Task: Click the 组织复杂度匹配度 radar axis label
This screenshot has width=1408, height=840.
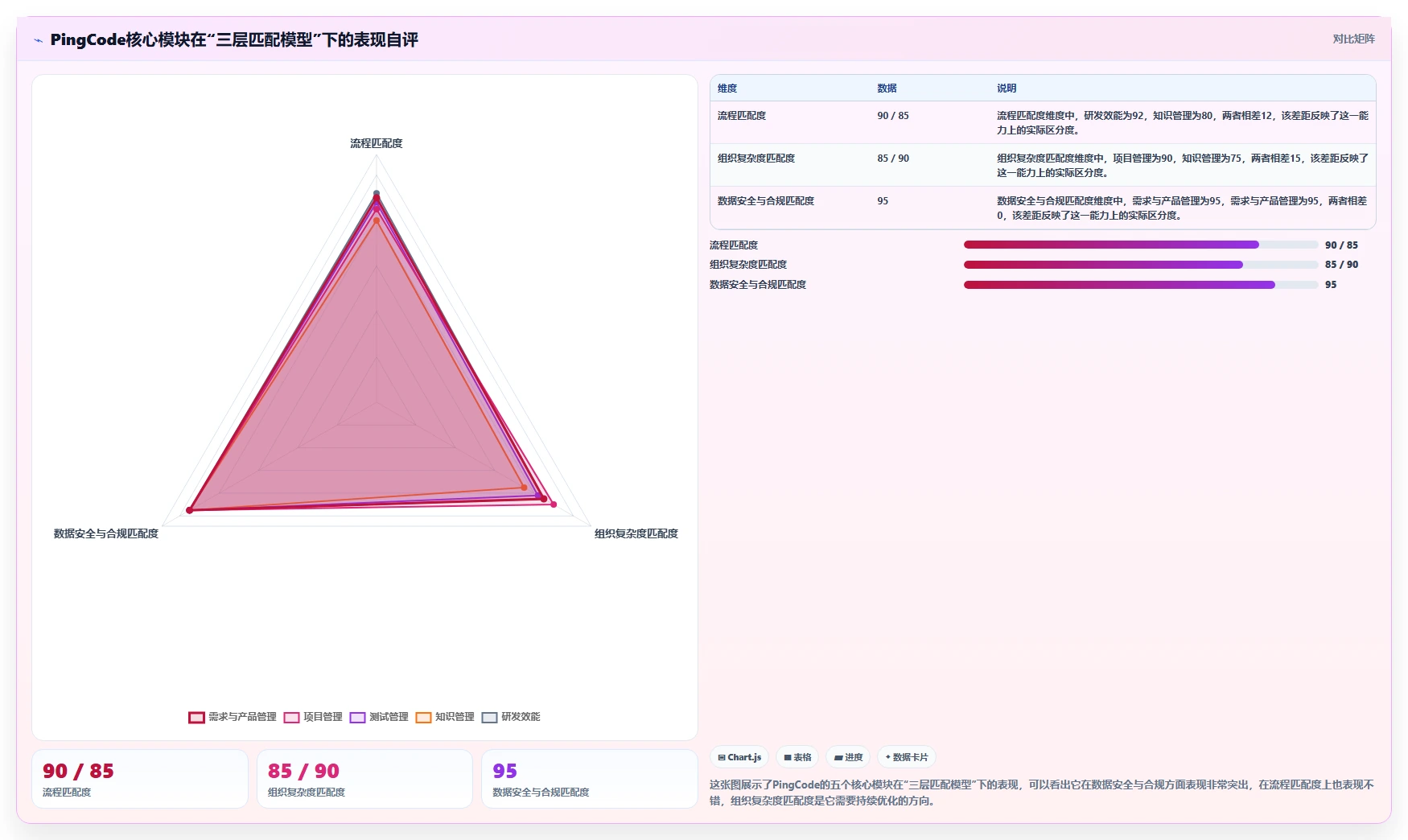Action: click(636, 533)
